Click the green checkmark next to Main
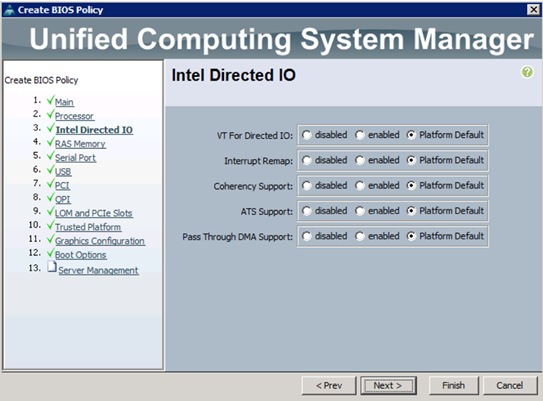This screenshot has height=401, width=543. (51, 100)
